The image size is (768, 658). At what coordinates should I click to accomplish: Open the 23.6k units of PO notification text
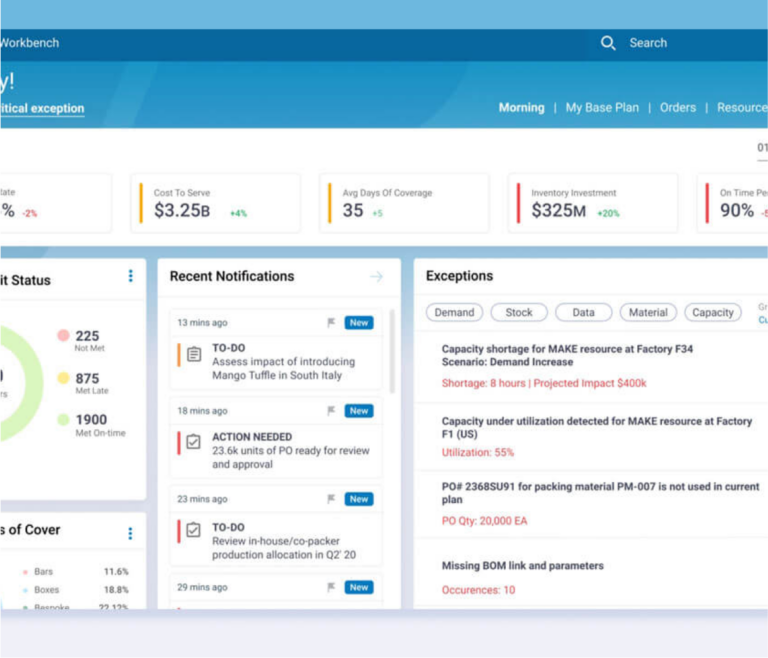(290, 457)
